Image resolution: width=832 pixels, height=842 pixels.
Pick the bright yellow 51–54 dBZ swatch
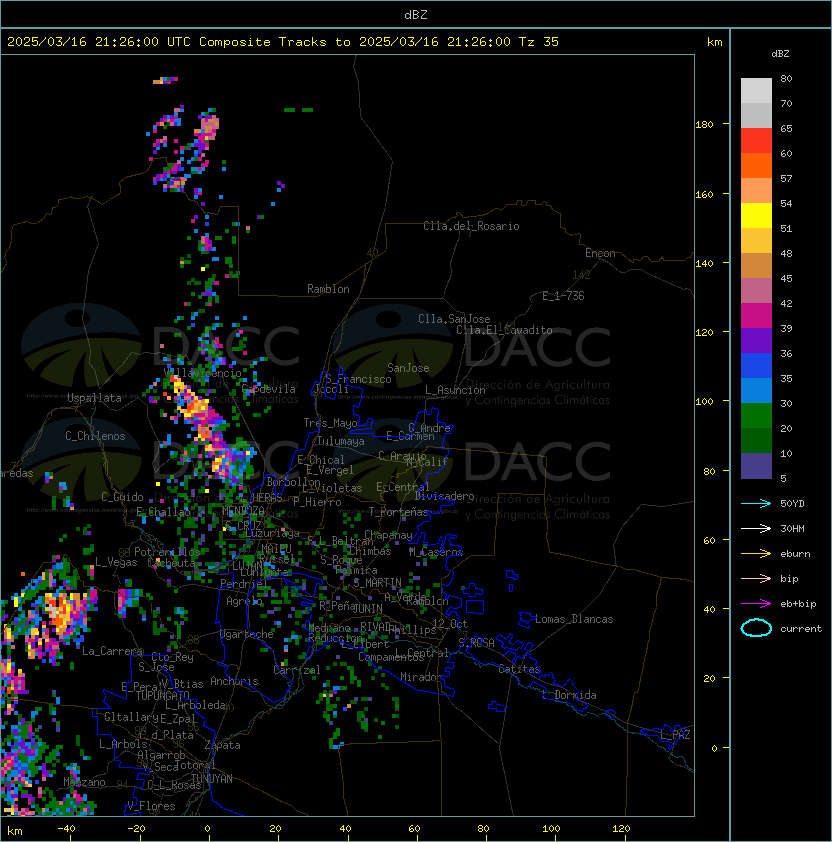point(756,215)
